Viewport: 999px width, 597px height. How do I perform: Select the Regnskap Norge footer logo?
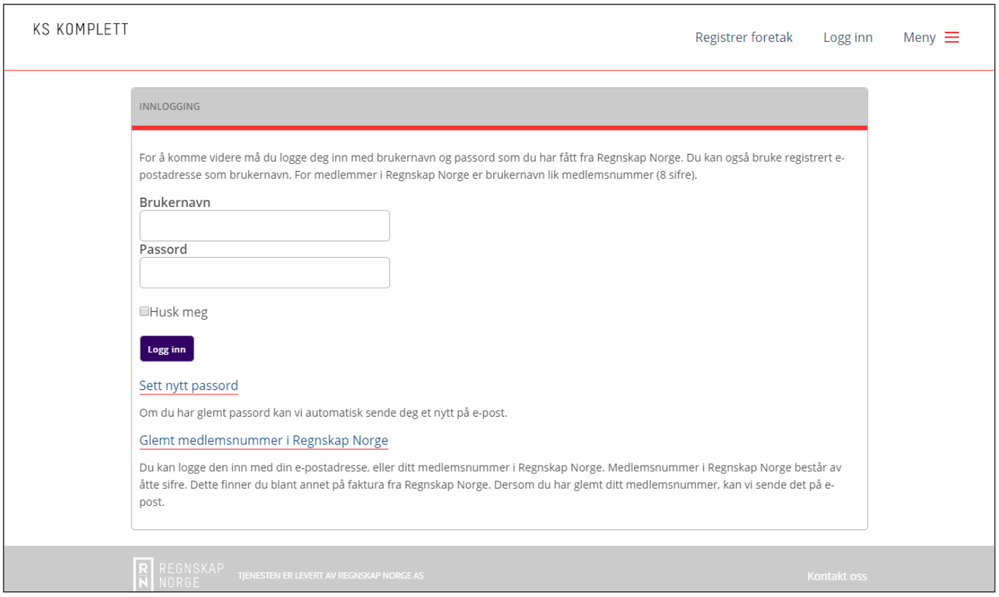click(178, 573)
